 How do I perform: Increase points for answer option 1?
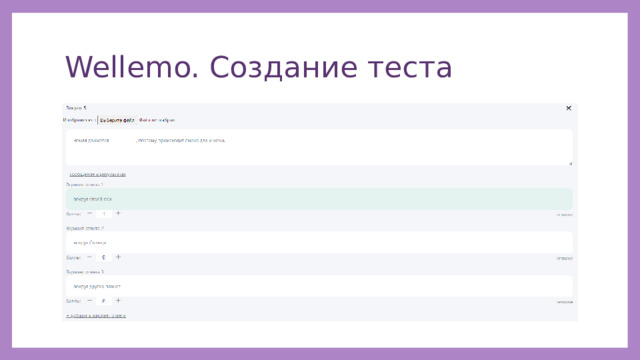[118, 213]
